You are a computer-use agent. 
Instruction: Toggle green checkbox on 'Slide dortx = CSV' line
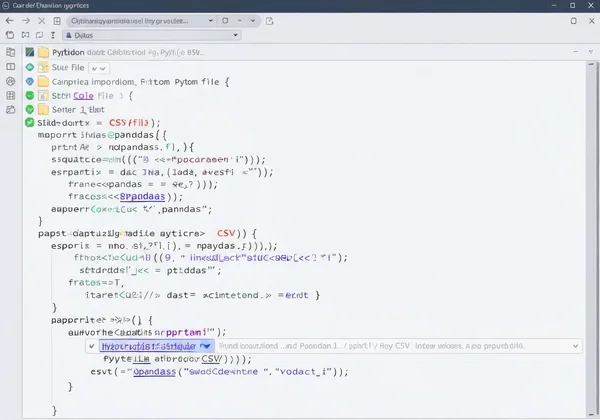[30, 122]
